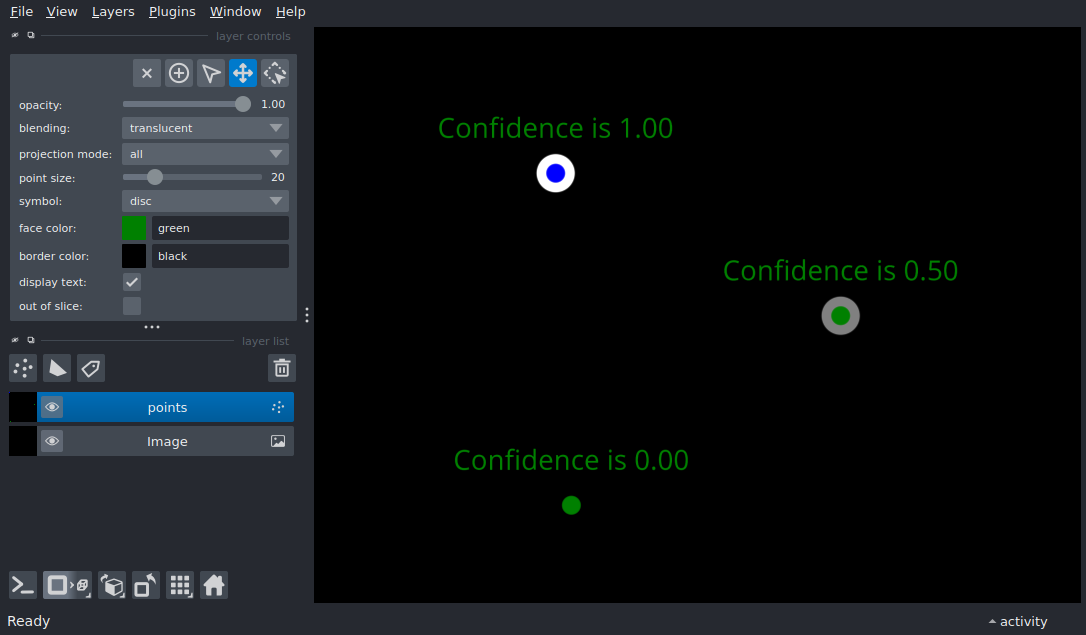Hide the points layer via eye icon
Screen dimensions: 1086x635
point(52,407)
